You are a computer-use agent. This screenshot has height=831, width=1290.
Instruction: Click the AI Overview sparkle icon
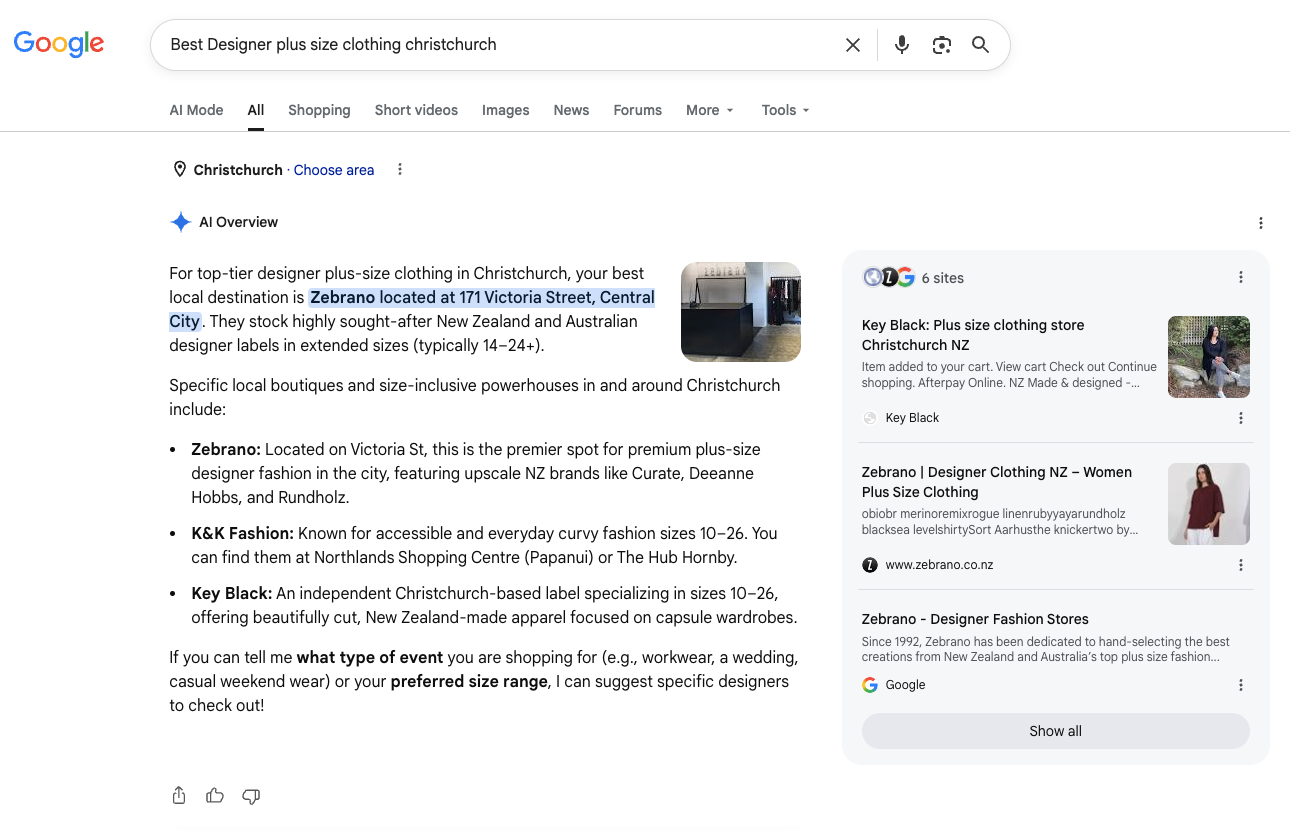(180, 222)
